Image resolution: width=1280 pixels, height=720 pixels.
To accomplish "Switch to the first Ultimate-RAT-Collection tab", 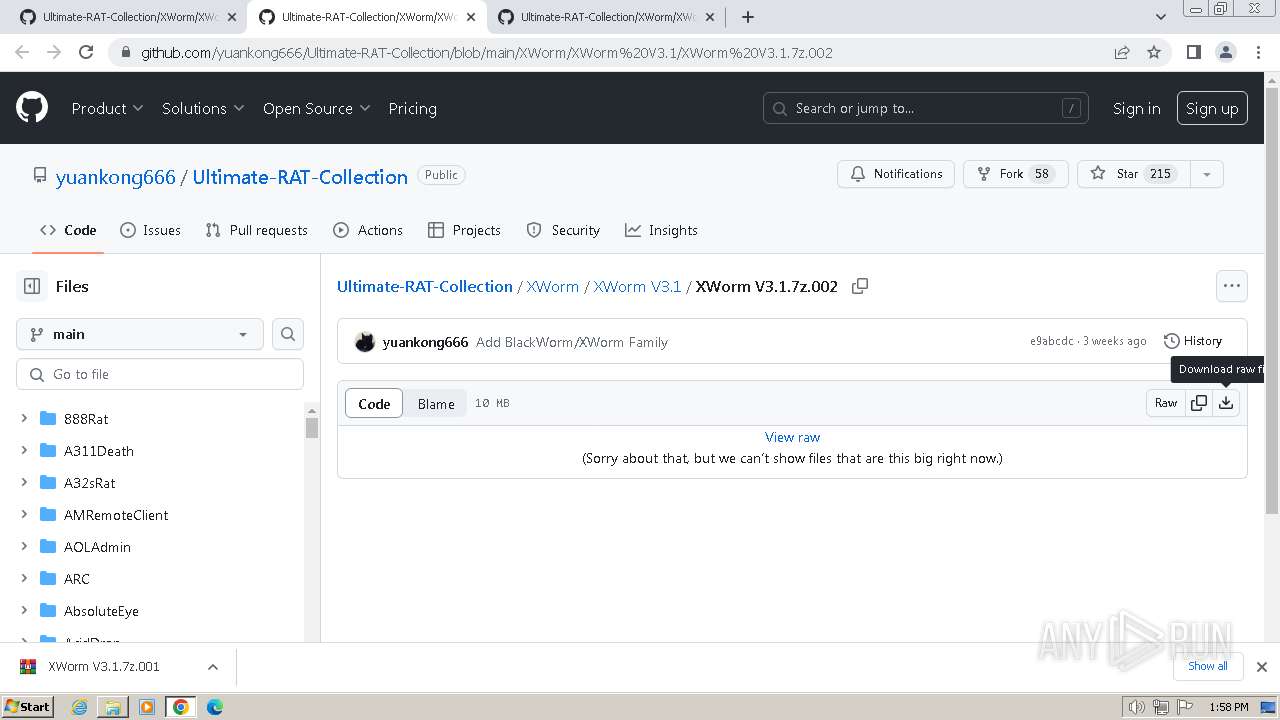I will [x=127, y=17].
